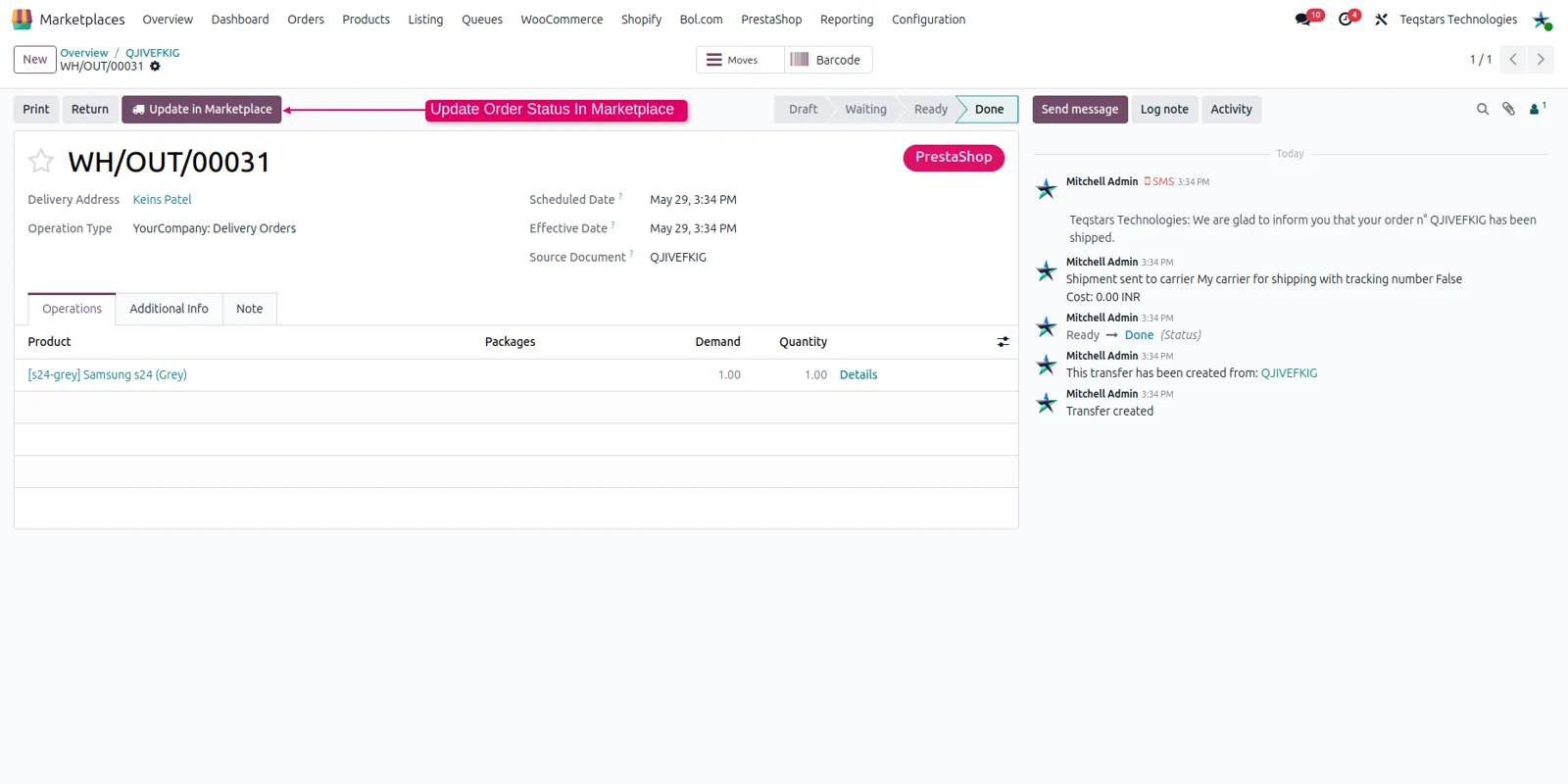Viewport: 1568px width, 784px height.
Task: Click Scheduled Date value May 29
Action: point(693,200)
